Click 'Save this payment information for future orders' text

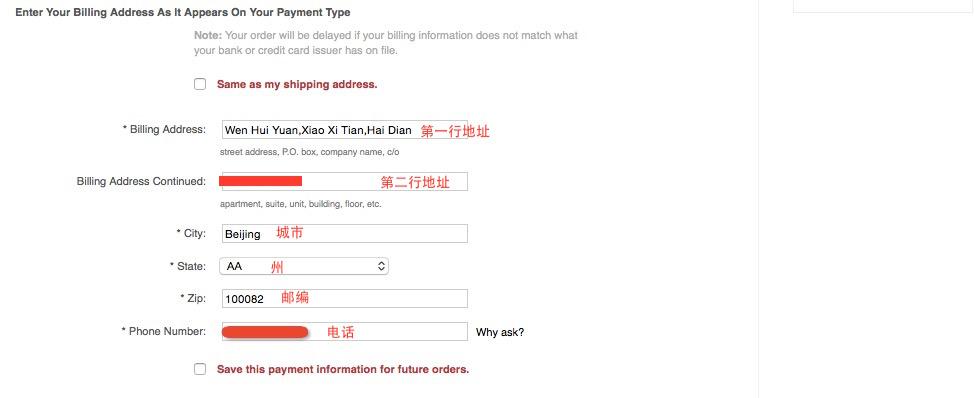pos(343,369)
